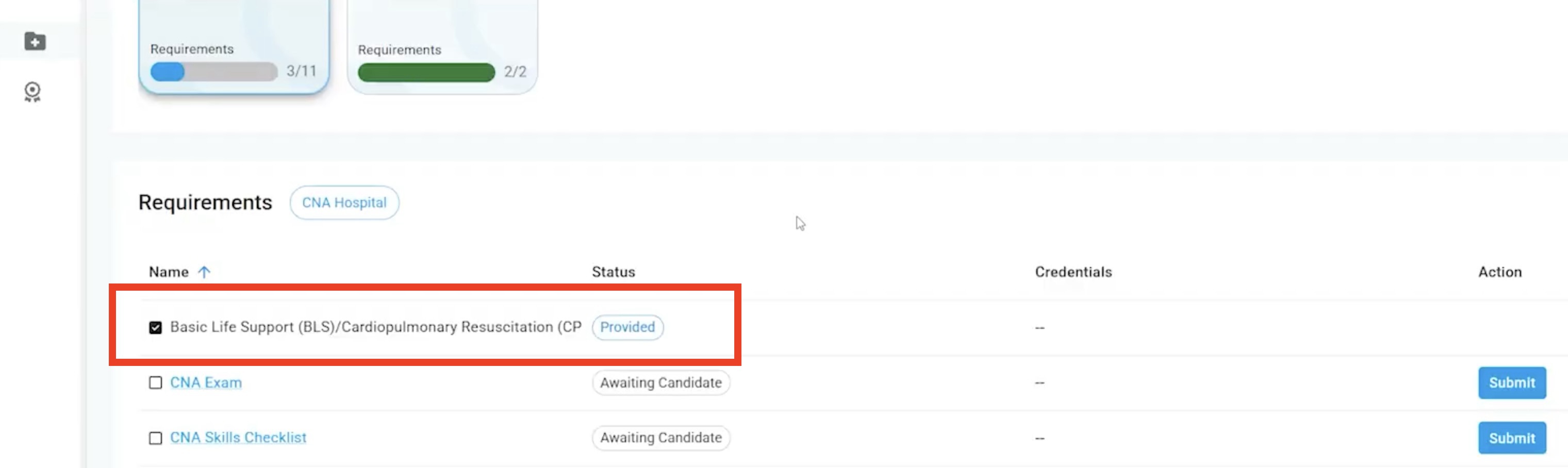Uncheck the Basic Life Support checkbox
Image resolution: width=1568 pixels, height=468 pixels.
tap(156, 327)
